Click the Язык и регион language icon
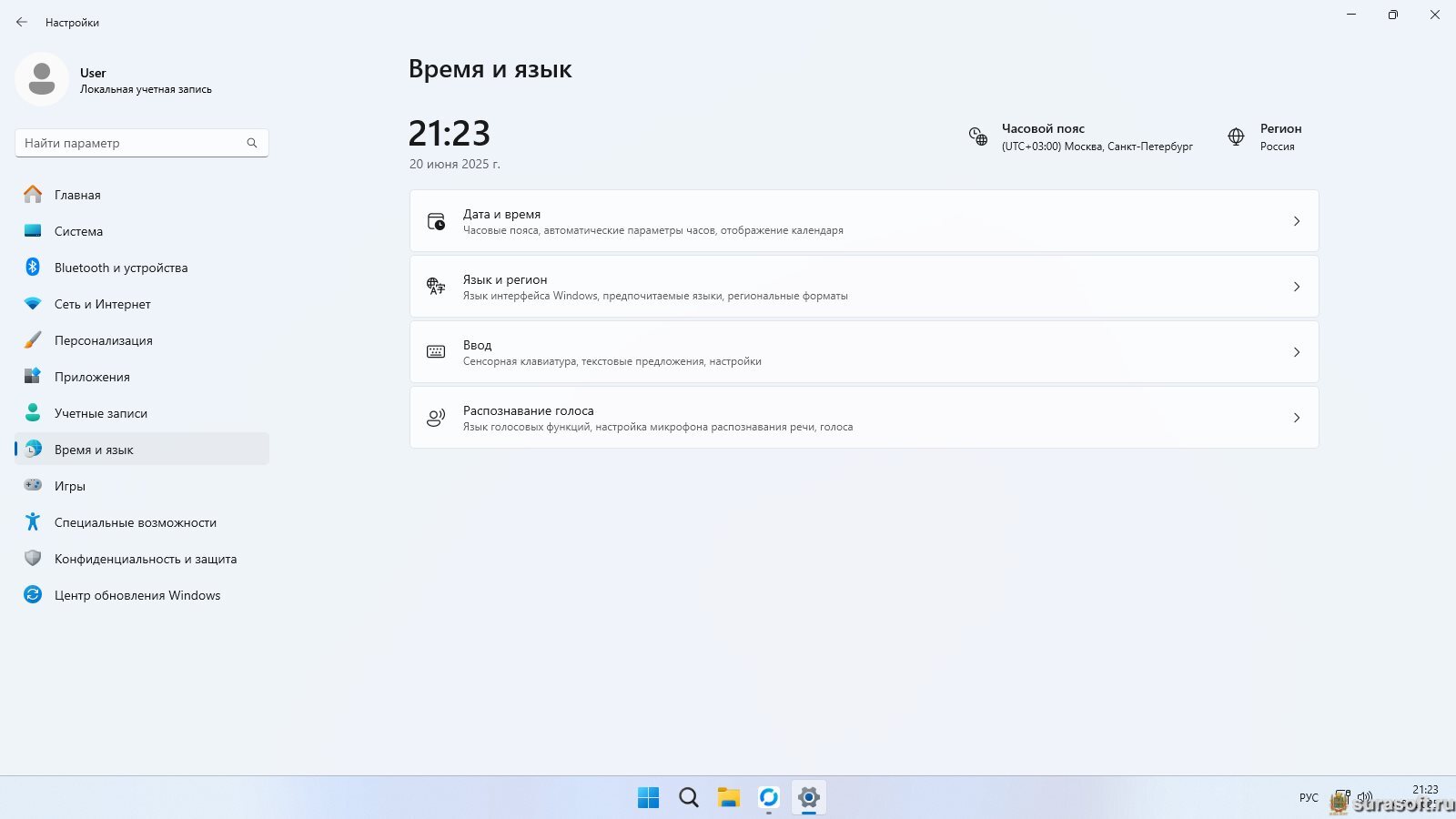 click(436, 287)
